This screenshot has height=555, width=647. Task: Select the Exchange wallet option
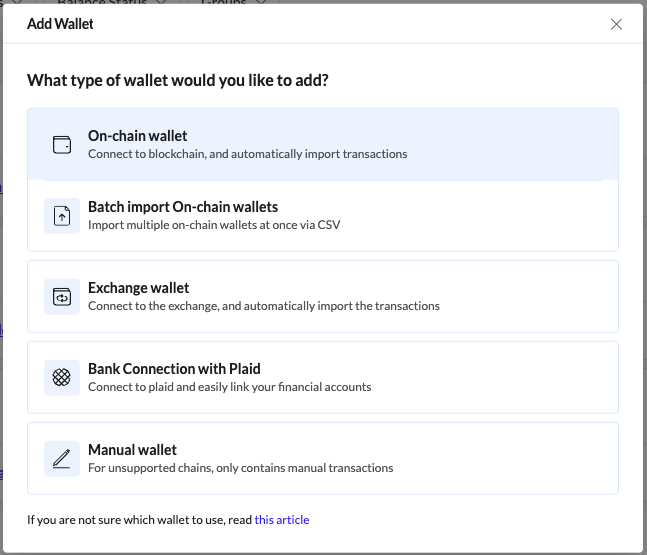(x=323, y=296)
